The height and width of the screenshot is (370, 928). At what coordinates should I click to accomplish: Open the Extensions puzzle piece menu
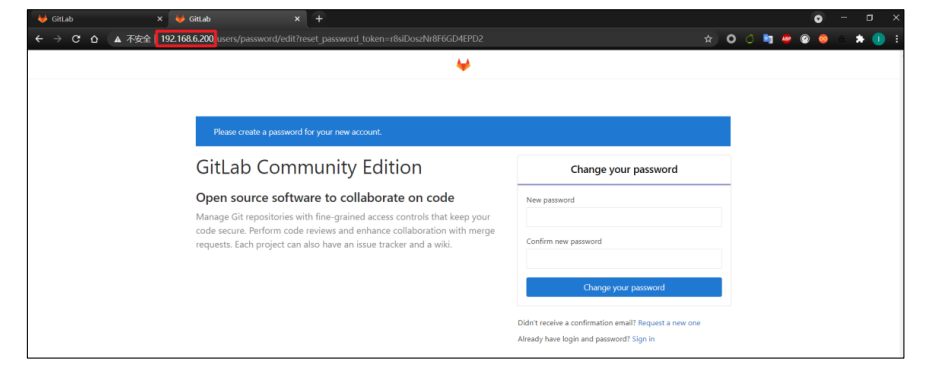(x=859, y=39)
